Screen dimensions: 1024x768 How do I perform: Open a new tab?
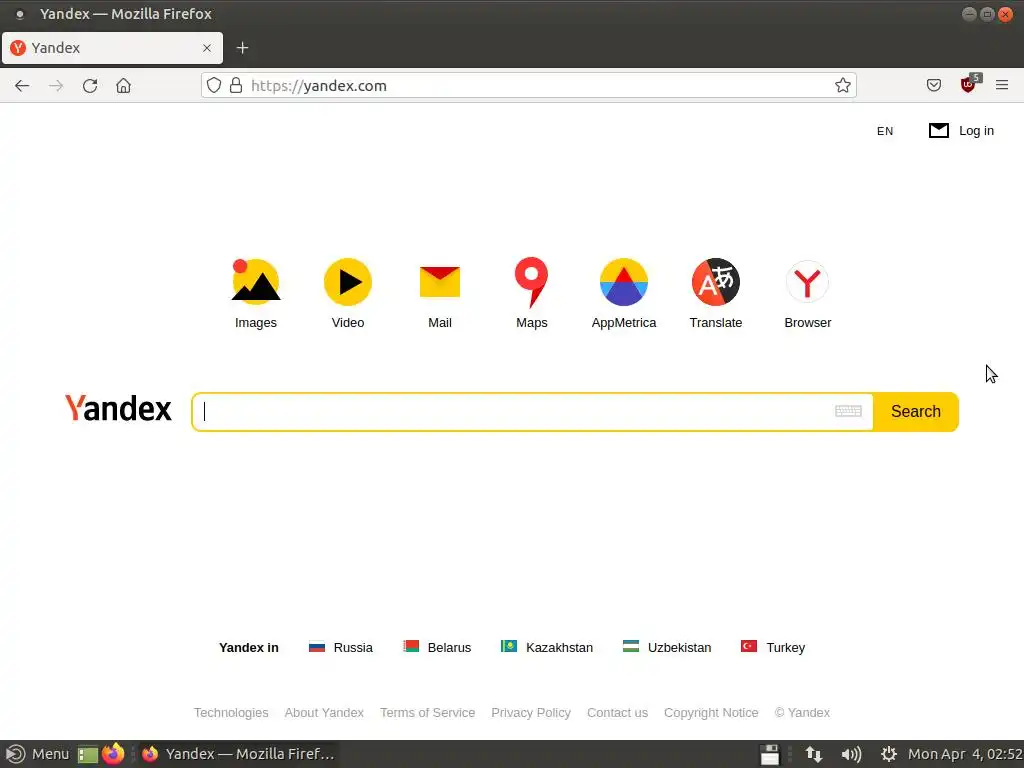click(x=242, y=48)
